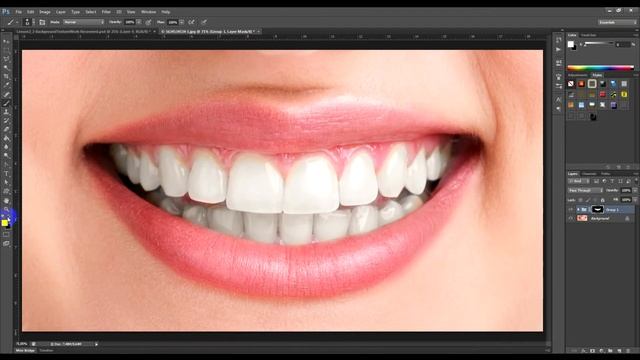Open the layer Fill dropdown arrow
The width and height of the screenshot is (640, 360).
point(635,200)
